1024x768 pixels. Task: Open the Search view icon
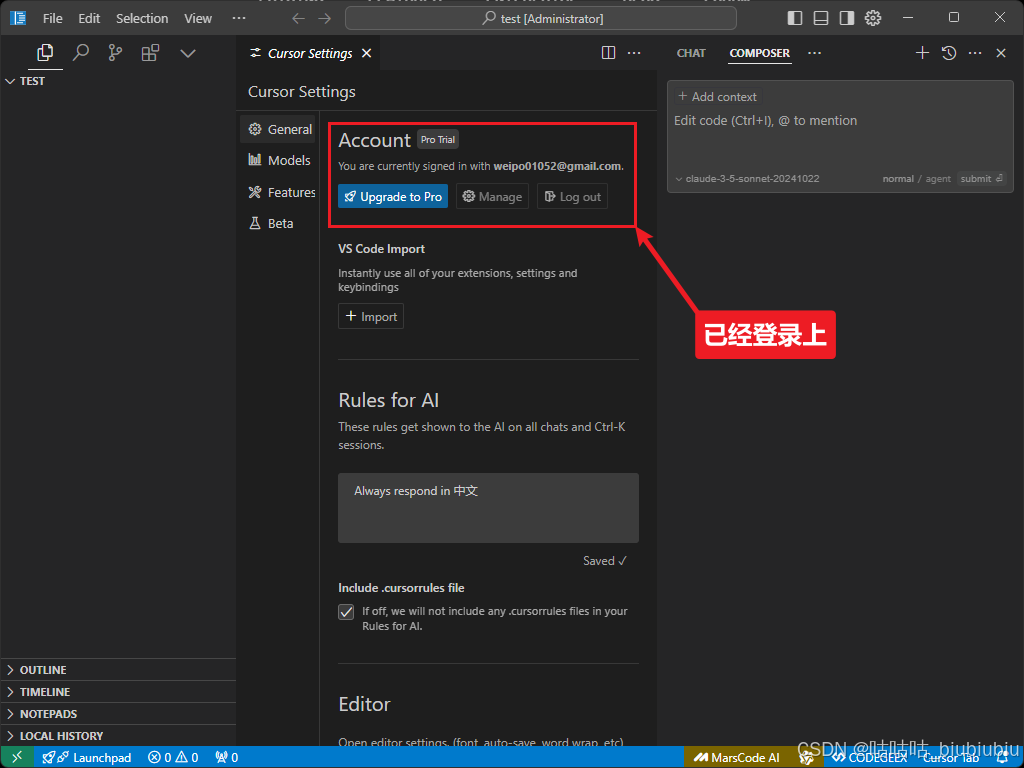[x=80, y=53]
